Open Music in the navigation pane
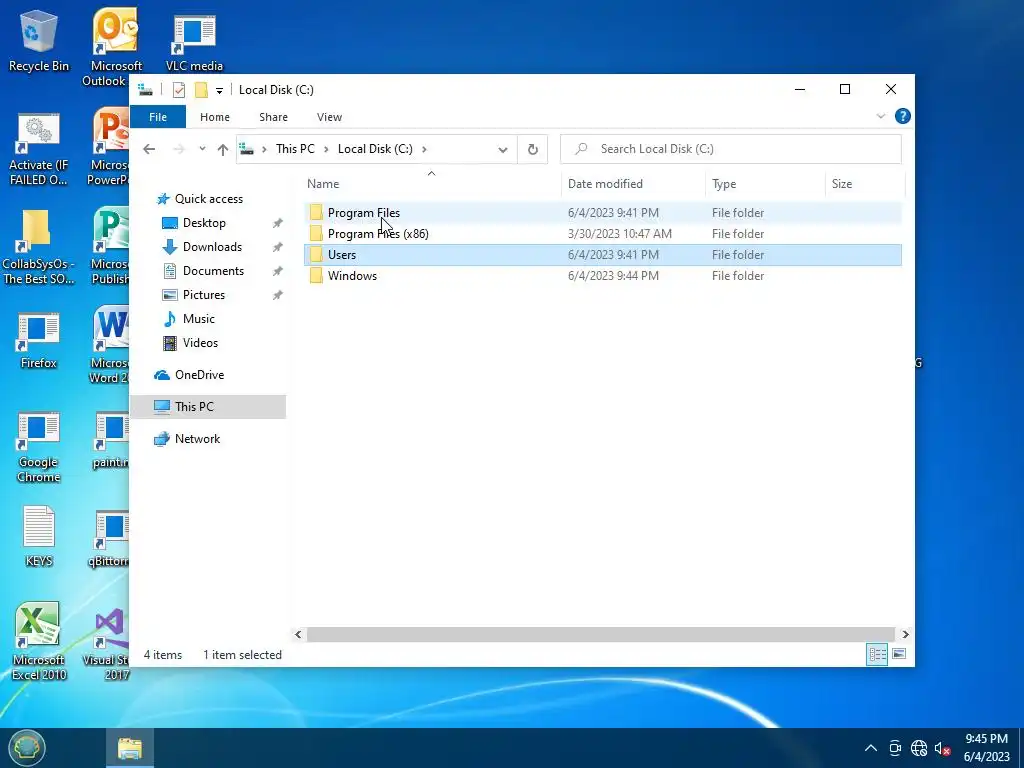The width and height of the screenshot is (1024, 768). tap(199, 319)
